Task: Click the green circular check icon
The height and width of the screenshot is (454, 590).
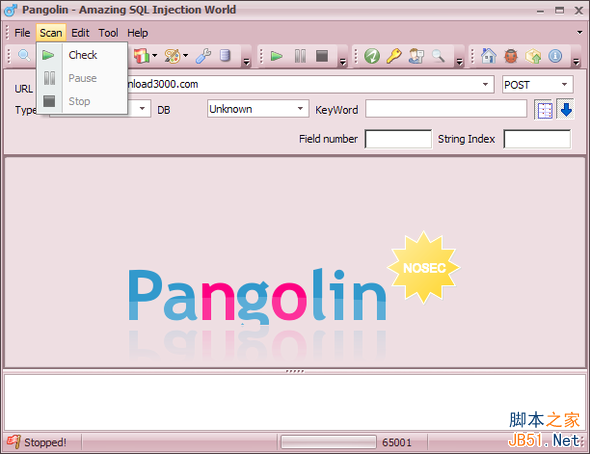Action: (x=372, y=56)
